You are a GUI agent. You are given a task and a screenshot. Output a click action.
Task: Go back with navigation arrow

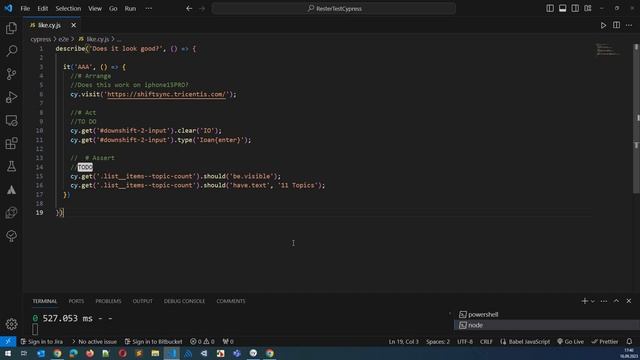(x=189, y=8)
